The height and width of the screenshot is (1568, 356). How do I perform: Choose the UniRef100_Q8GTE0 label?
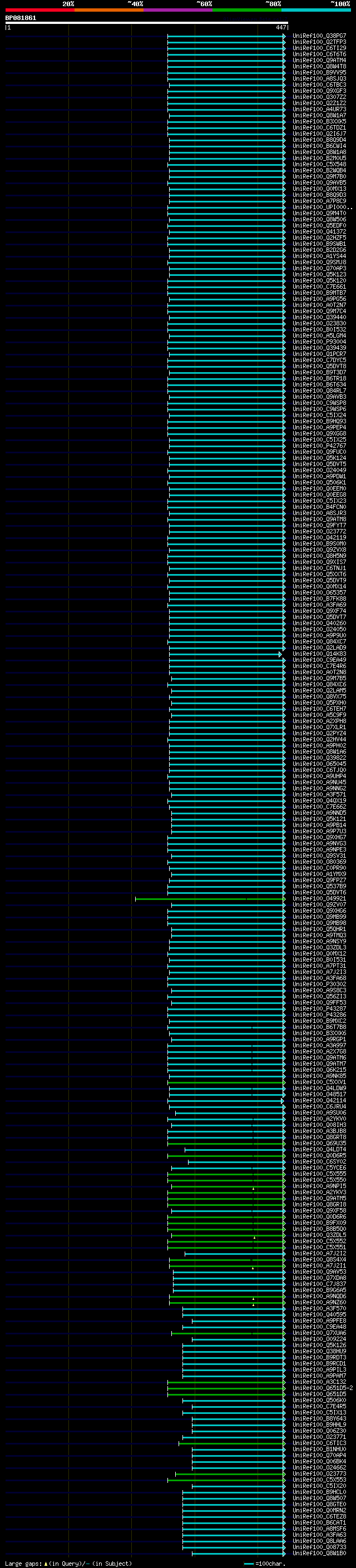click(x=319, y=1504)
